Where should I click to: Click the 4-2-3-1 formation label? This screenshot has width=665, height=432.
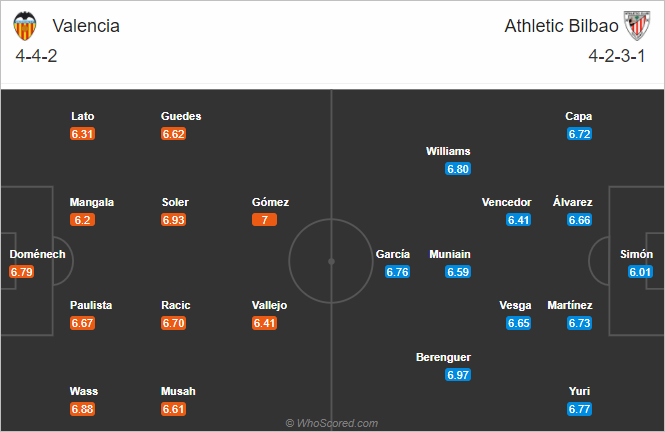(x=617, y=56)
